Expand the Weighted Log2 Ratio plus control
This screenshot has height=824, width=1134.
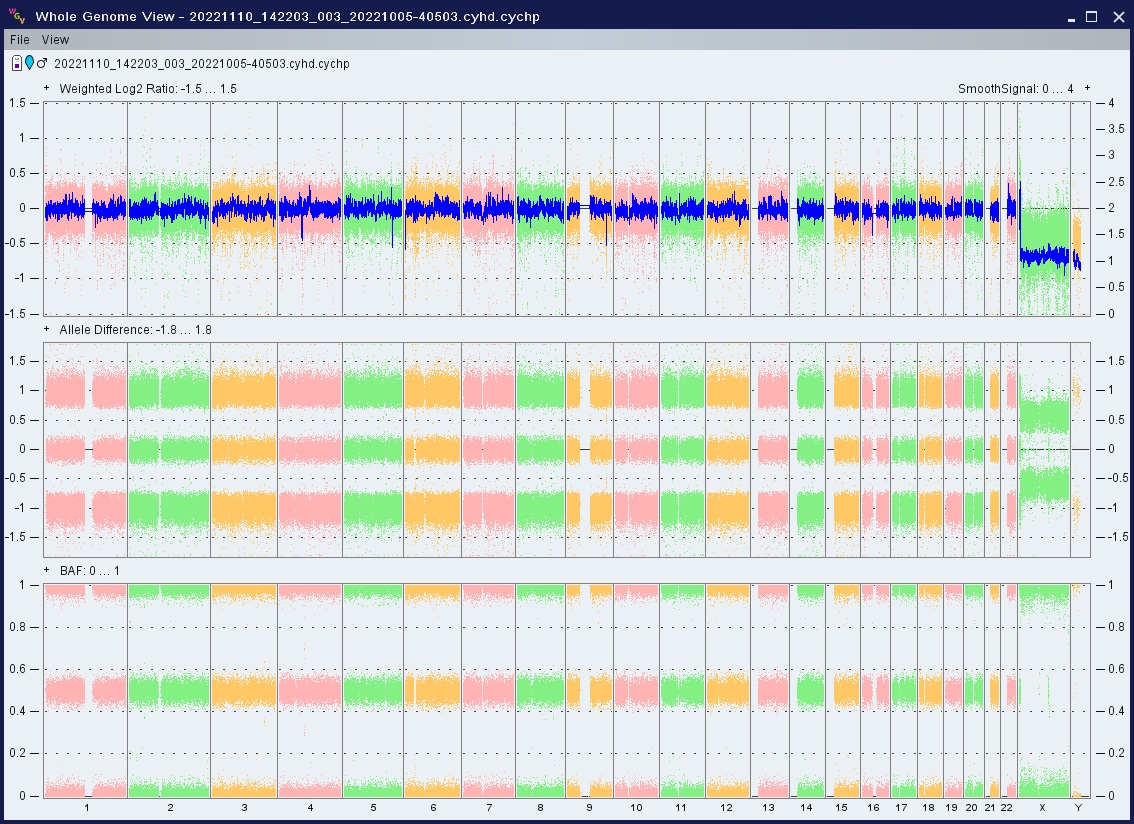pyautogui.click(x=46, y=88)
